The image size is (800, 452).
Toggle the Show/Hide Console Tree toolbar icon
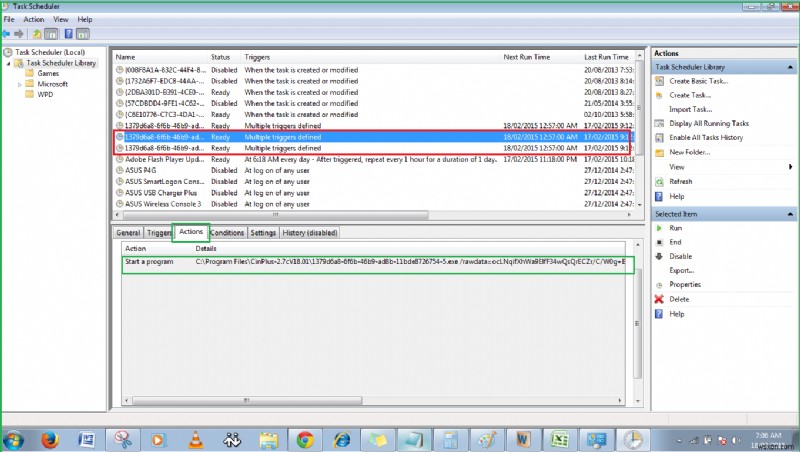[51, 34]
